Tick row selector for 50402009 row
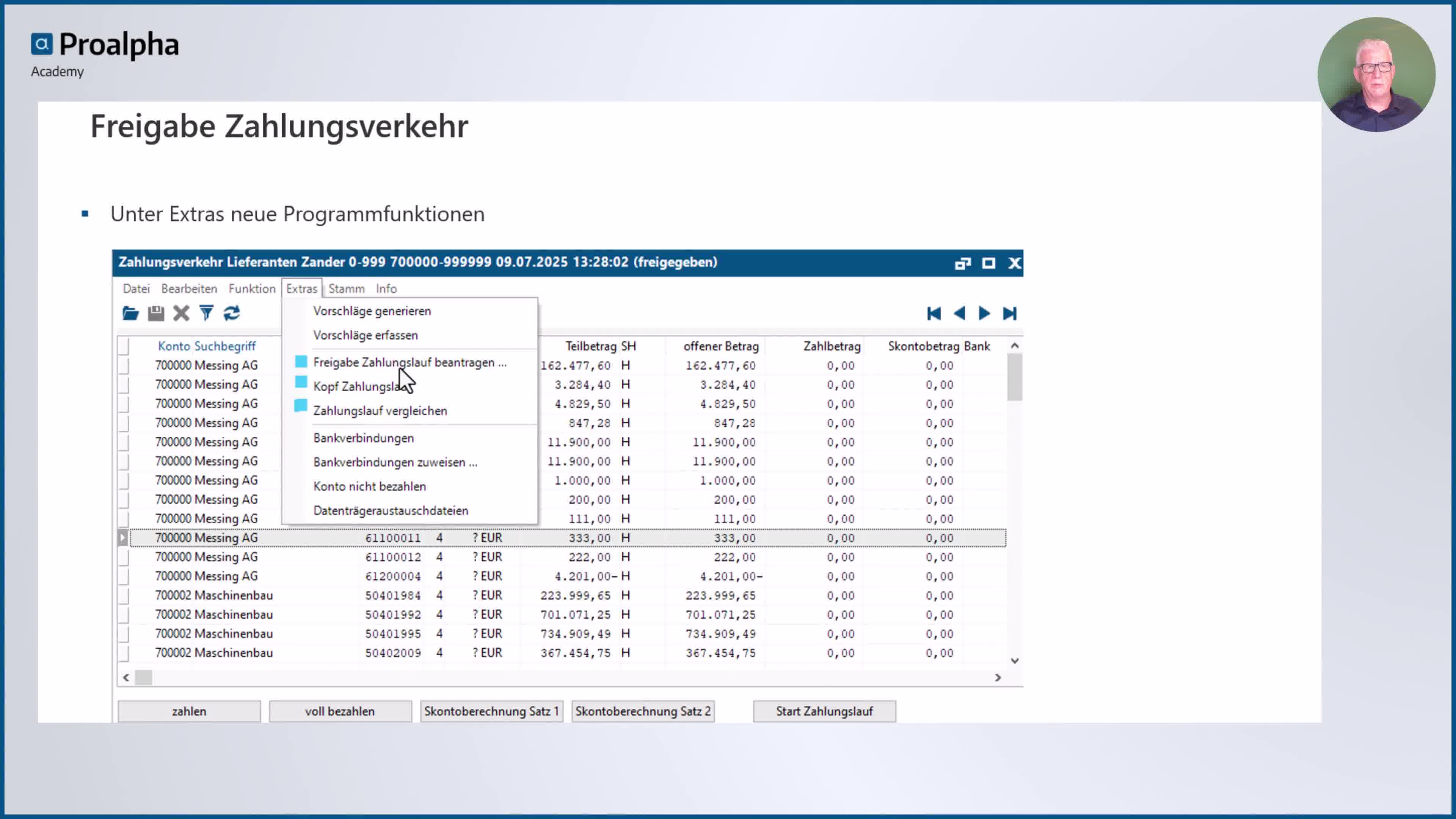Viewport: 1456px width, 819px height. [x=124, y=653]
